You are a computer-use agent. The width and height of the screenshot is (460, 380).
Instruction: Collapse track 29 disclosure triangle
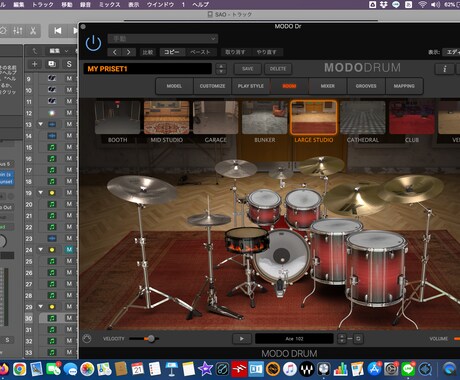(x=40, y=306)
